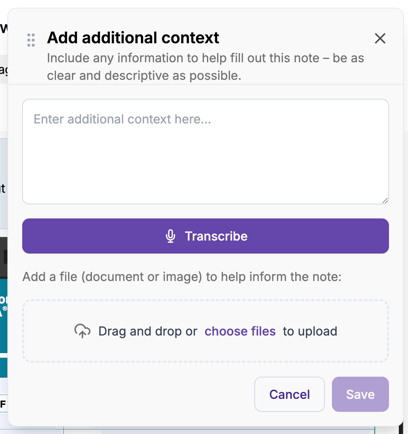Click the 'Enter additional context here...' placeholder
This screenshot has width=408, height=434.
click(x=122, y=119)
